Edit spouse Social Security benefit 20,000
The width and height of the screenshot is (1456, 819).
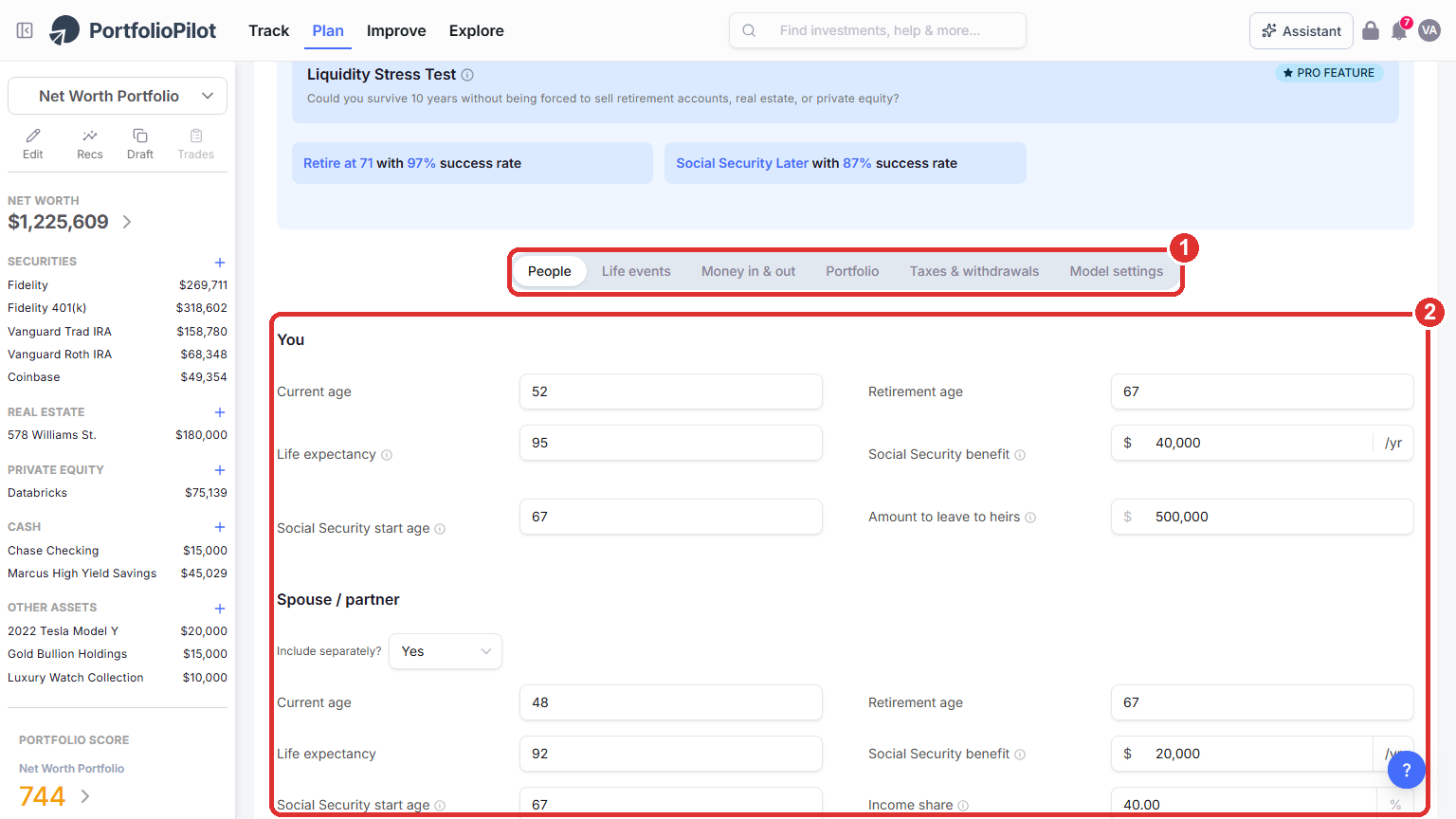[1263, 754]
